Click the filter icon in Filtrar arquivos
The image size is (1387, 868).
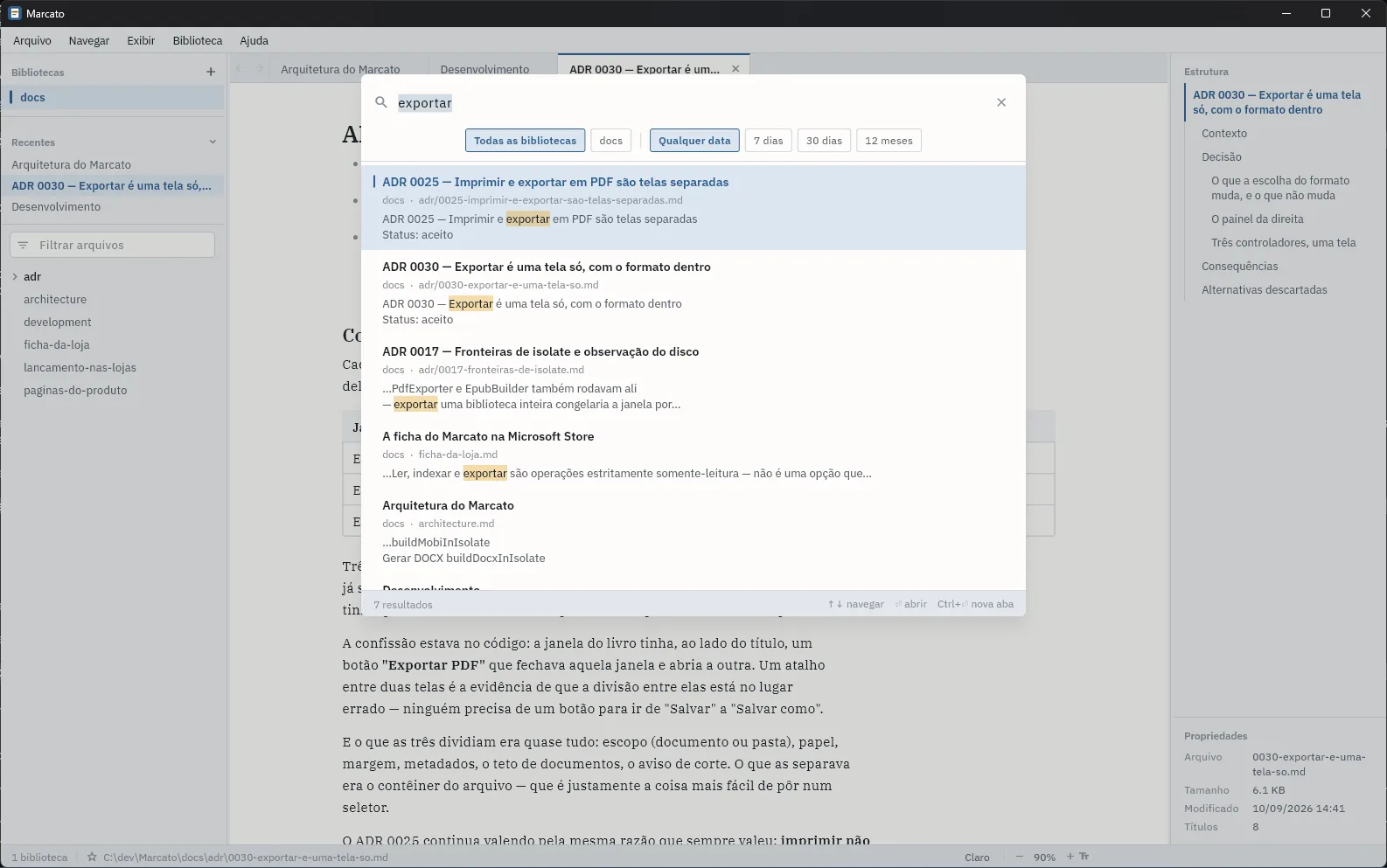click(23, 246)
